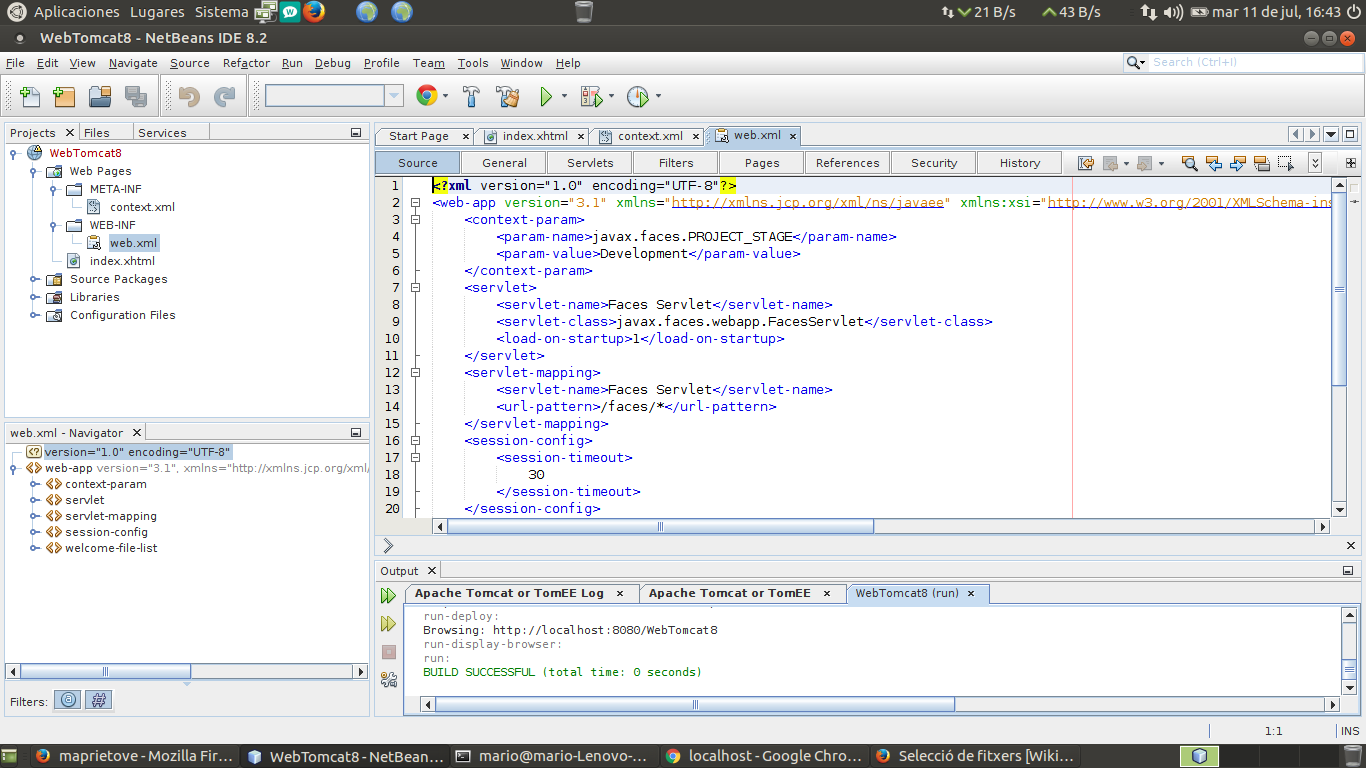Open the browser selection dropdown next to Chrome icon
The image size is (1366, 768).
[445, 97]
